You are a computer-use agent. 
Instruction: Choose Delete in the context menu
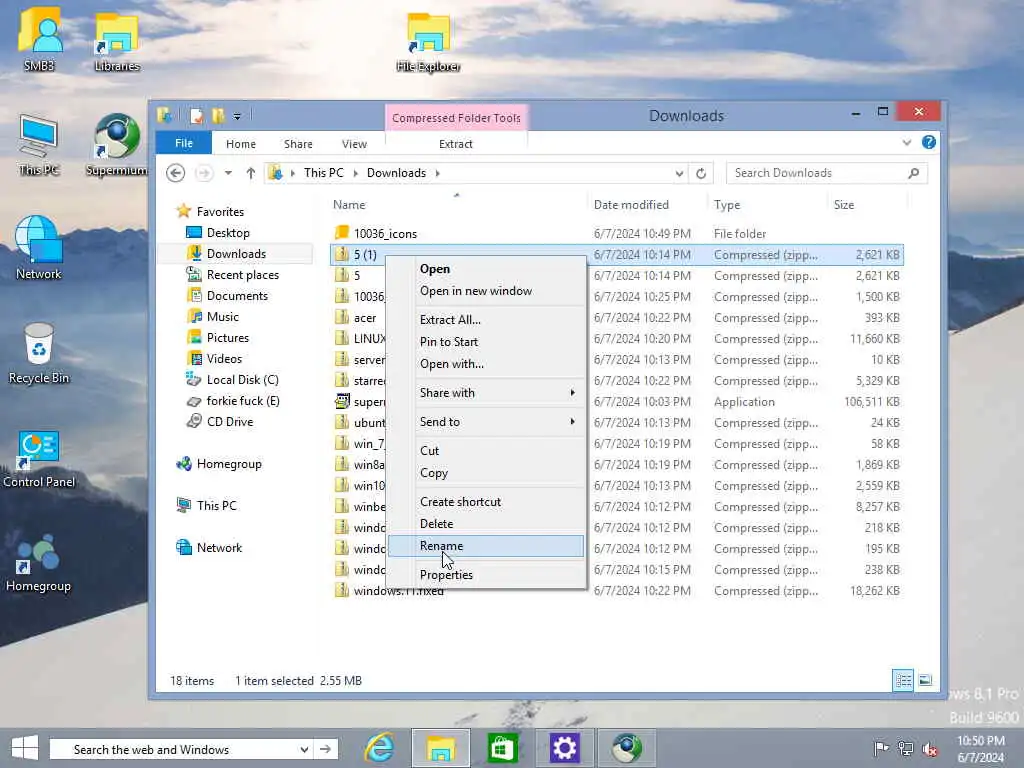pos(487,524)
